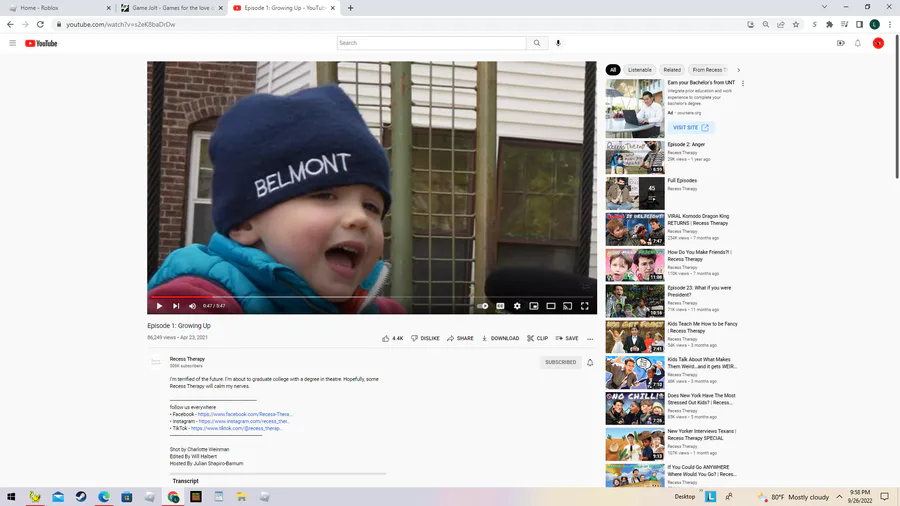Click the Subscribed button
The image size is (900, 506).
(560, 362)
